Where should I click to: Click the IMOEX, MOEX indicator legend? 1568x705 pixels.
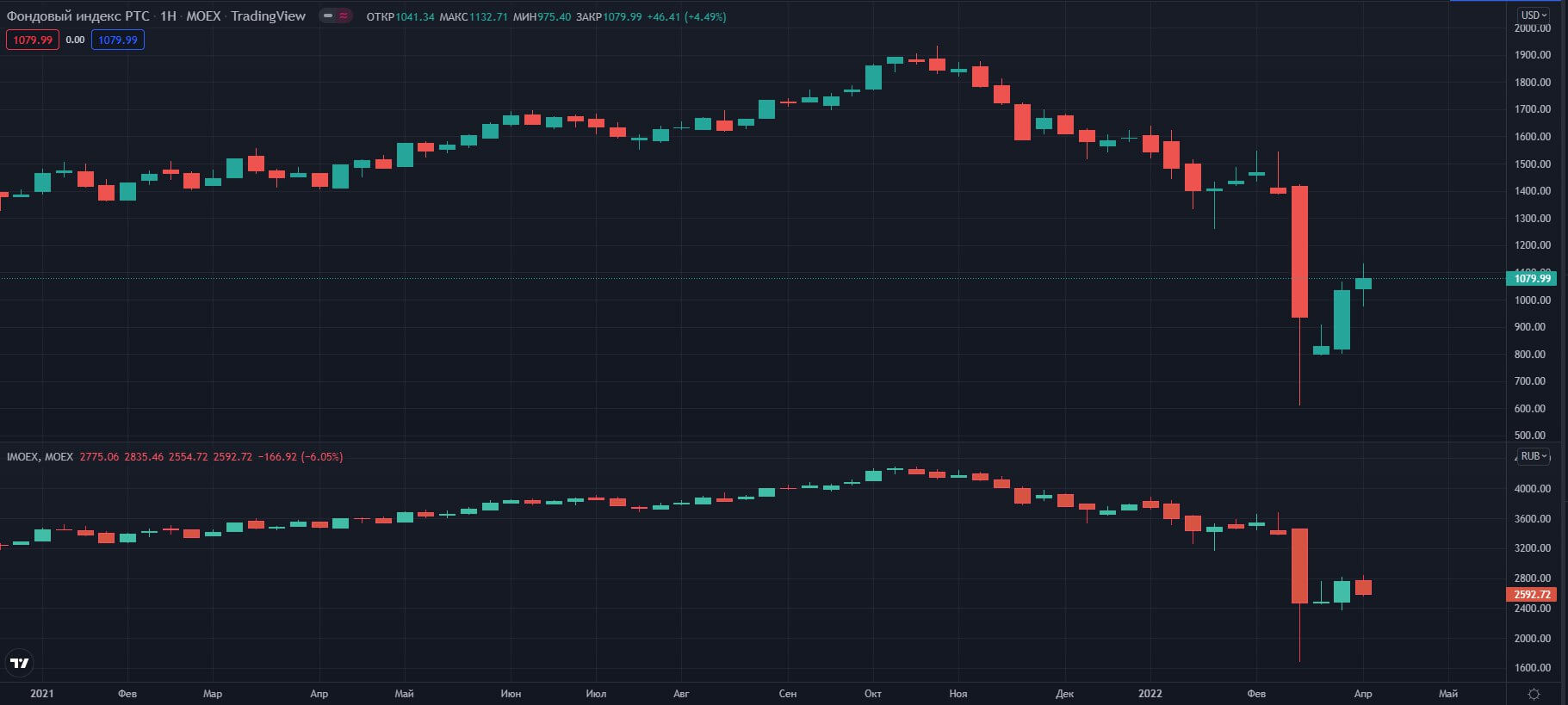40,456
